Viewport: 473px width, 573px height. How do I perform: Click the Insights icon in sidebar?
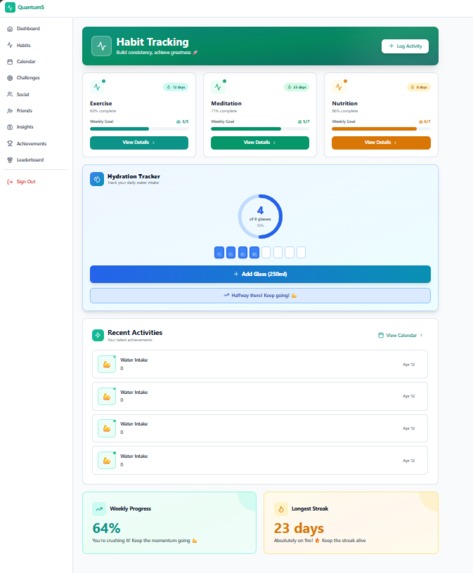(x=10, y=127)
